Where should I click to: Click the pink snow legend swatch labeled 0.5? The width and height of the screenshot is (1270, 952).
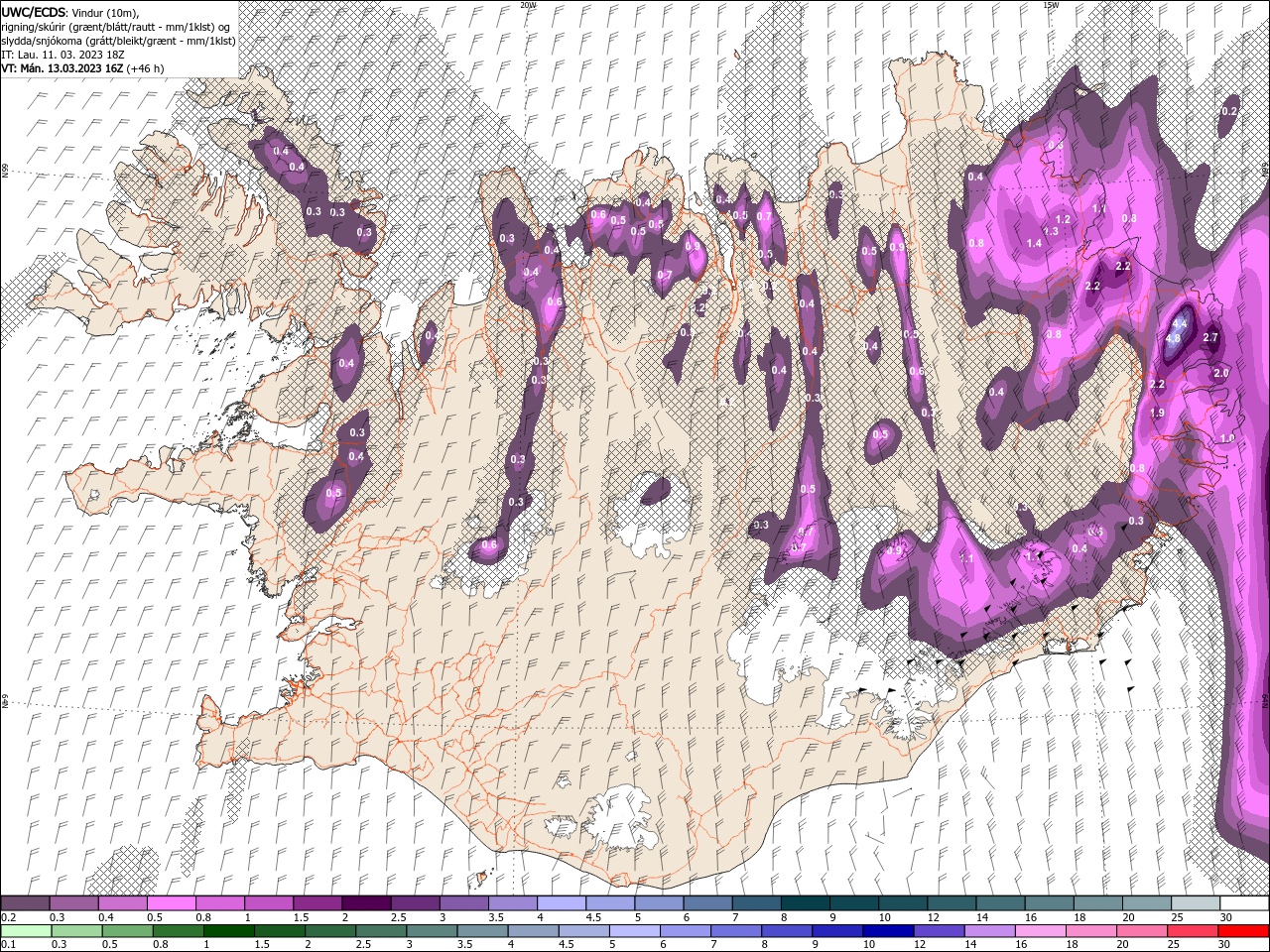pyautogui.click(x=171, y=903)
